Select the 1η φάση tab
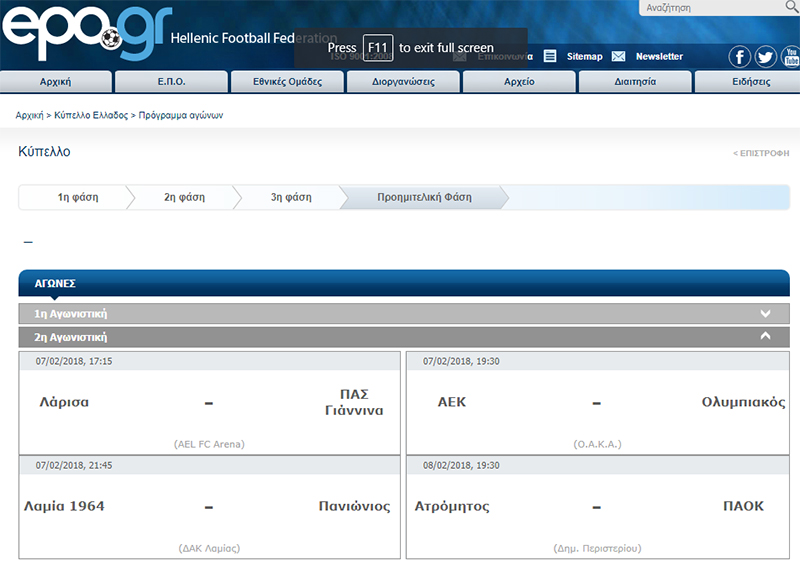Viewport: 800px width, 571px height. (x=77, y=198)
